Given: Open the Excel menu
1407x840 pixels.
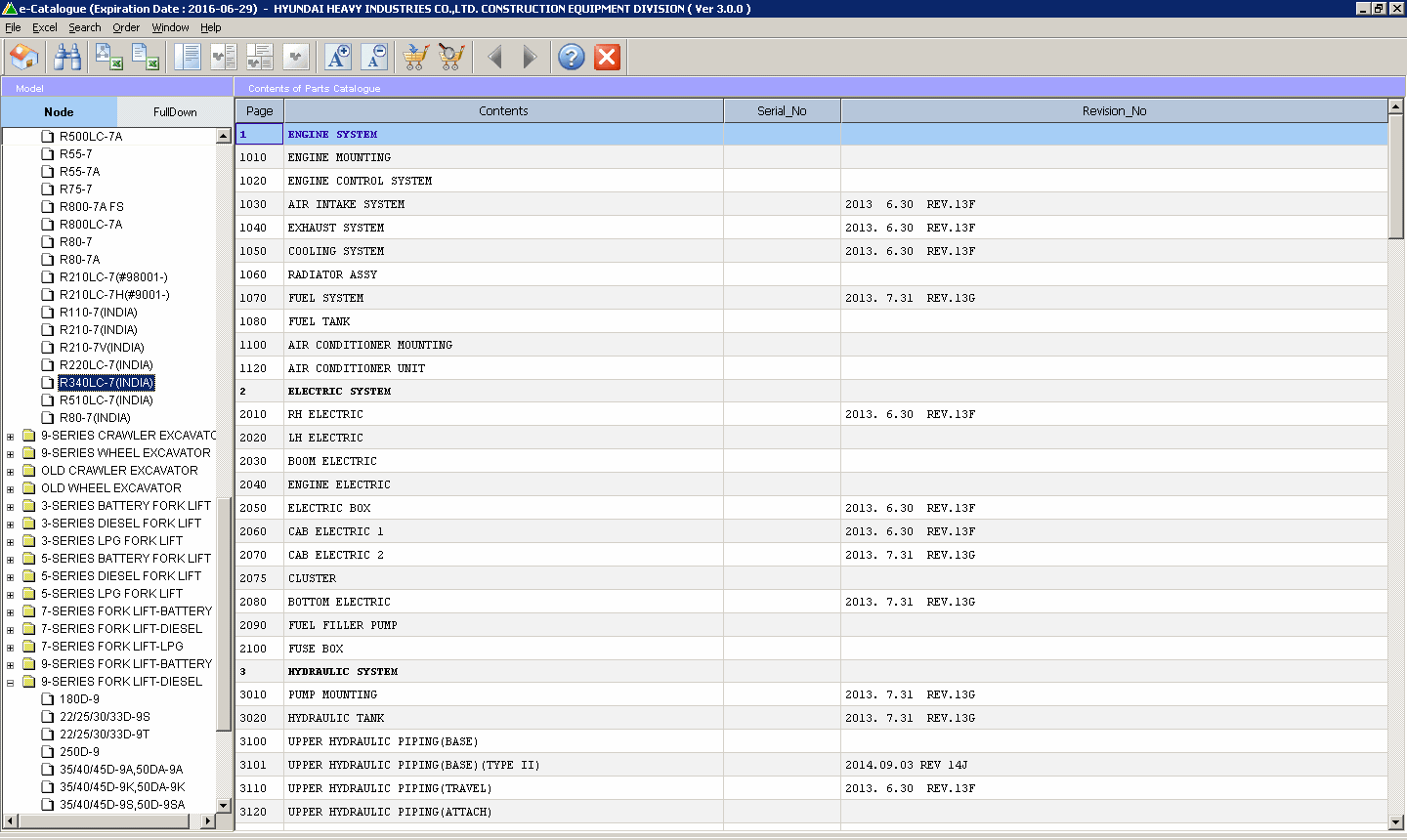Looking at the screenshot, I should 45,27.
